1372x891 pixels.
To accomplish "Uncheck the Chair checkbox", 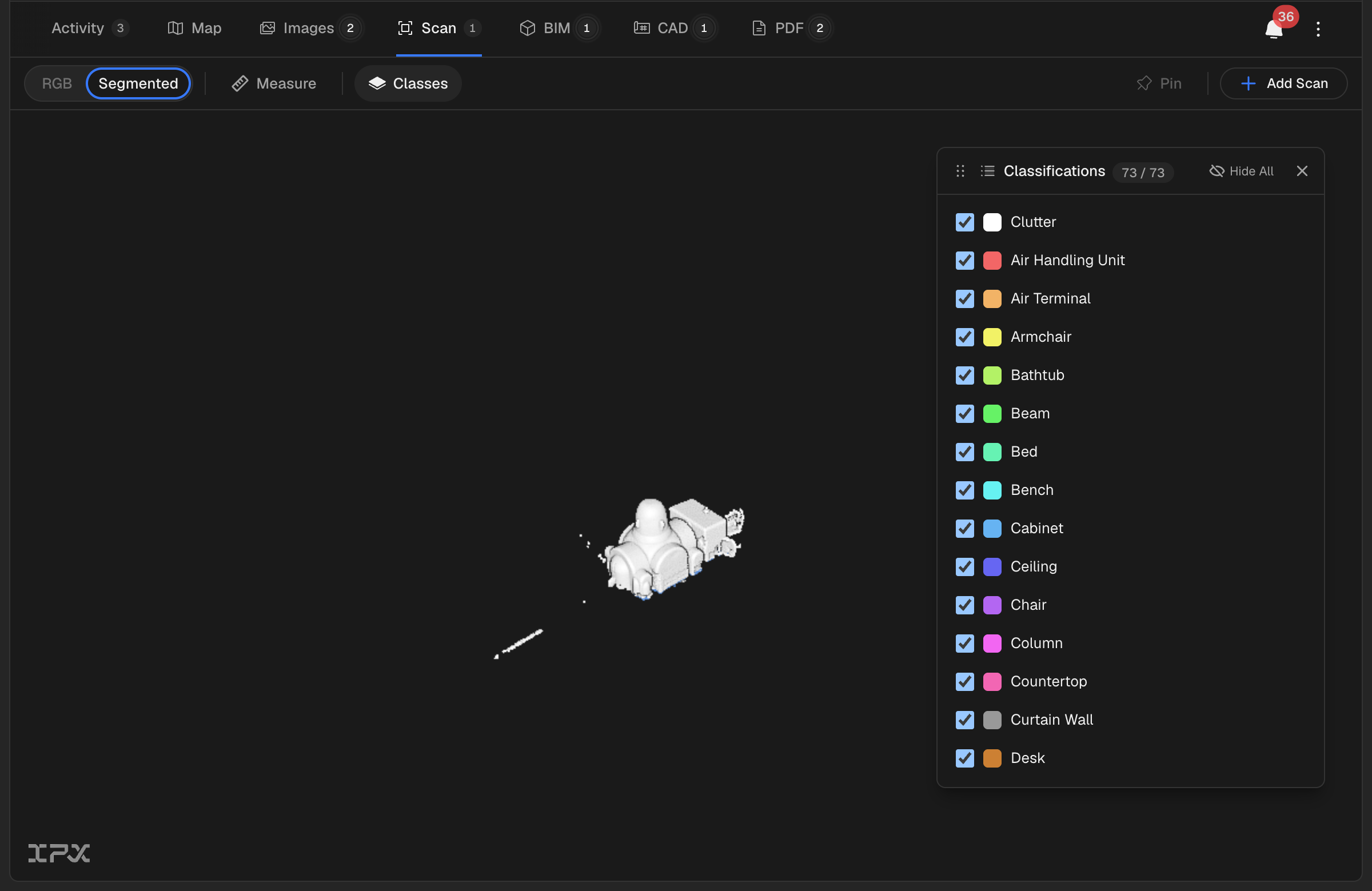I will pos(964,605).
